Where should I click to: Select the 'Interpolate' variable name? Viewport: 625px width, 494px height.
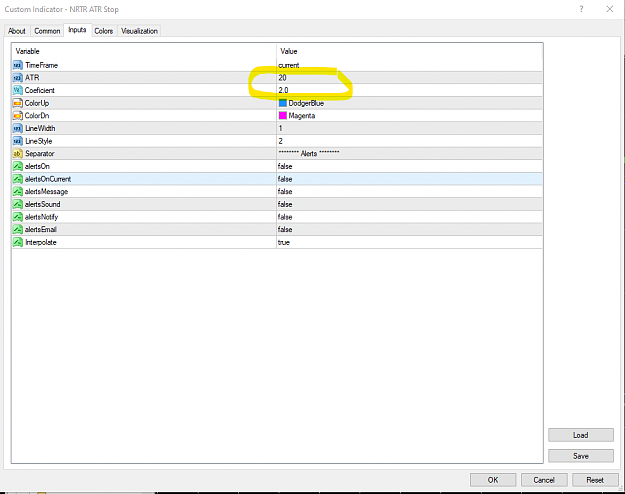click(41, 242)
